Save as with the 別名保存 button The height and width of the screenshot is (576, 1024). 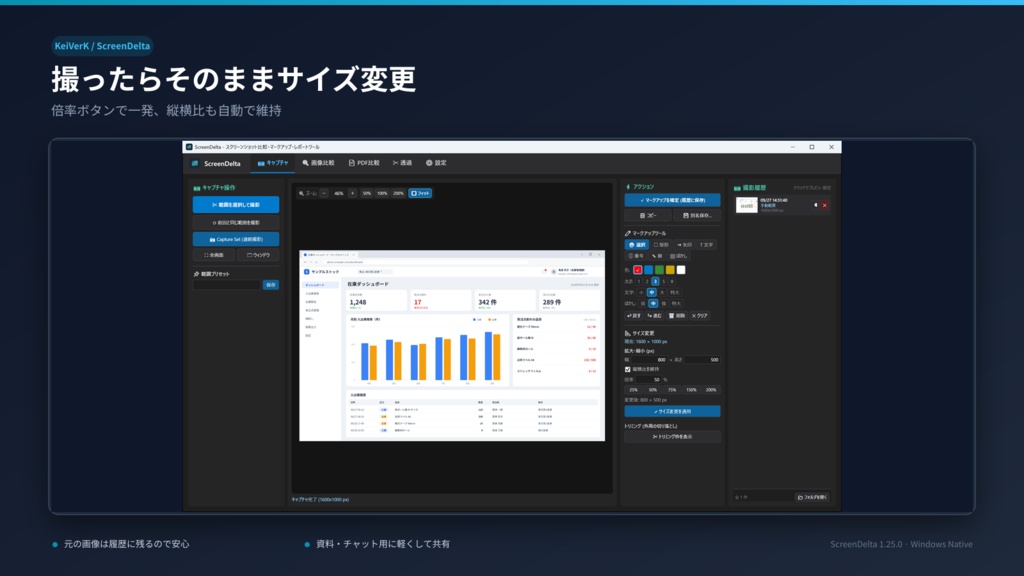697,216
